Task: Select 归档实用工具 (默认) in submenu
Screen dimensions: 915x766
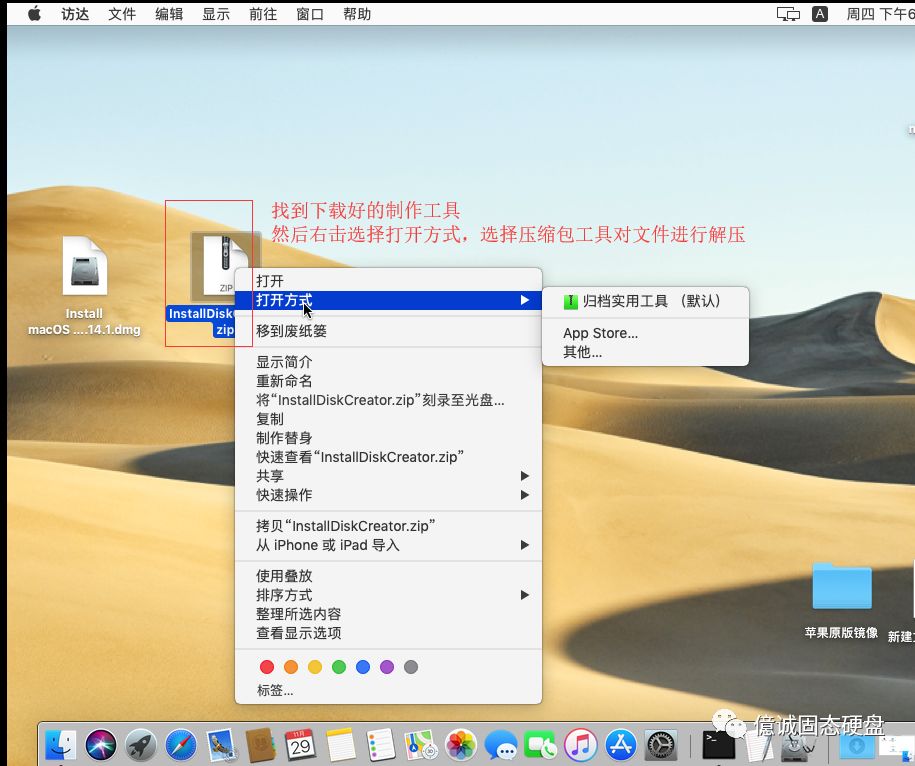Action: click(x=645, y=301)
